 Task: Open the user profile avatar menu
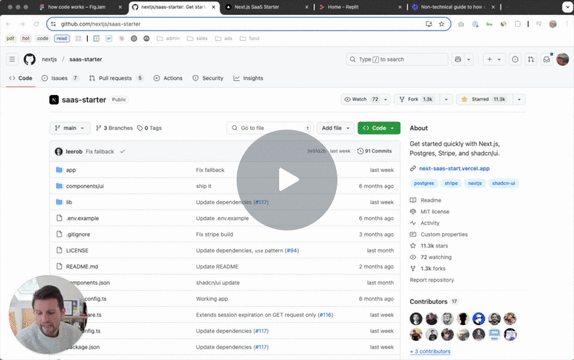click(563, 59)
